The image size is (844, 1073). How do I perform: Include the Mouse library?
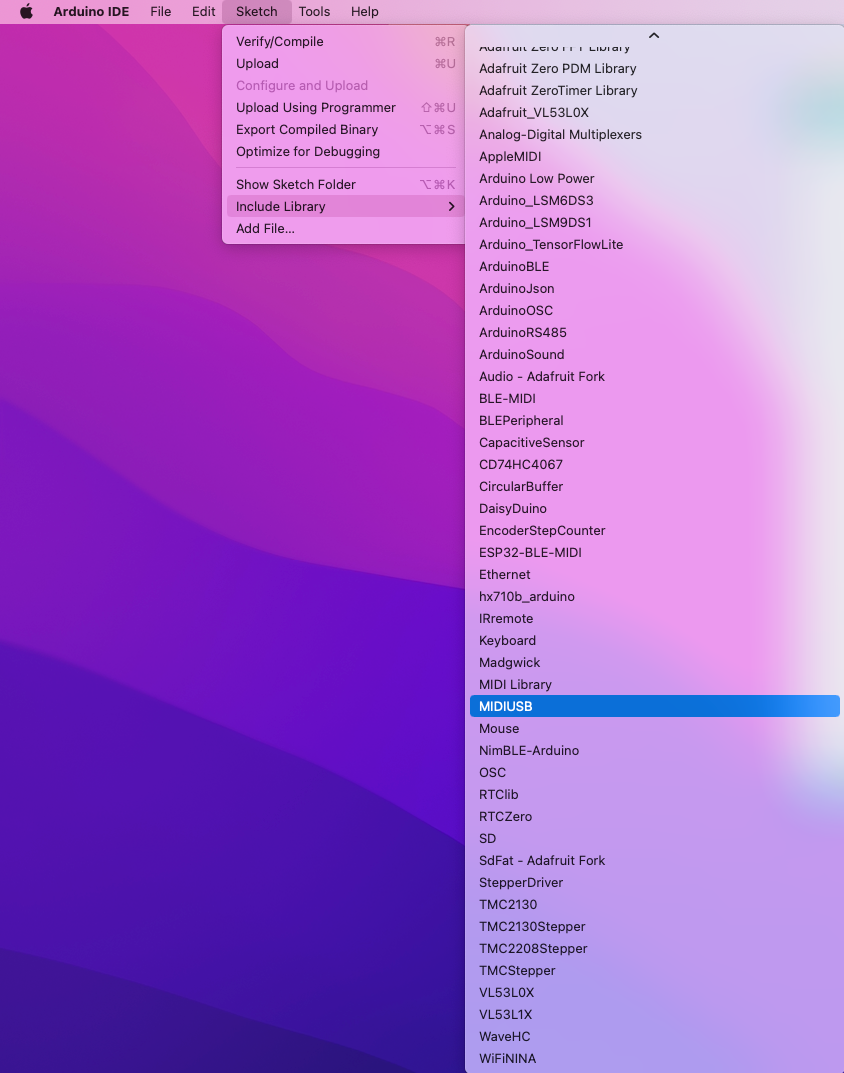coord(655,728)
